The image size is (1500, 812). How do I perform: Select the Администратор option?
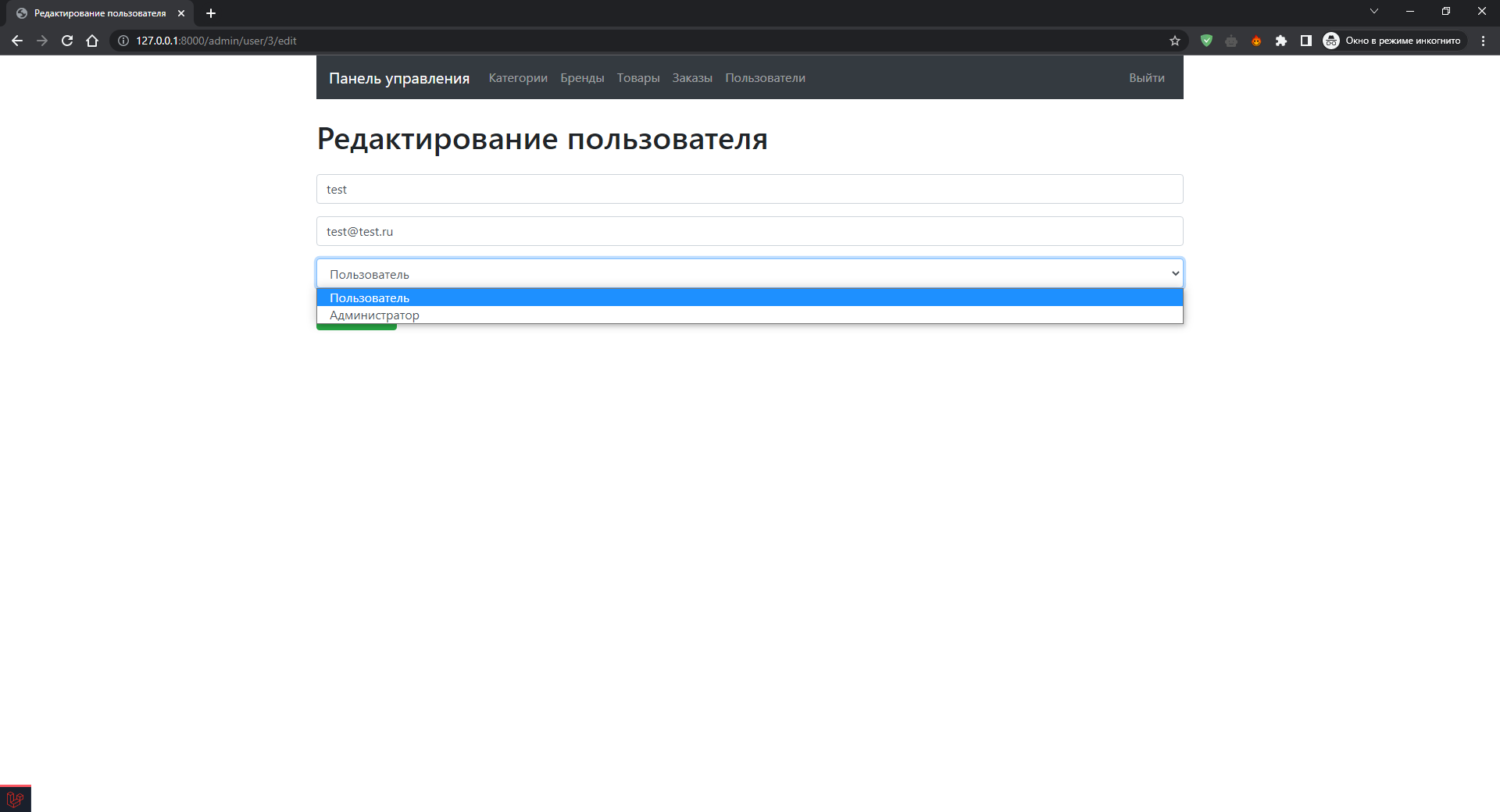coord(373,315)
